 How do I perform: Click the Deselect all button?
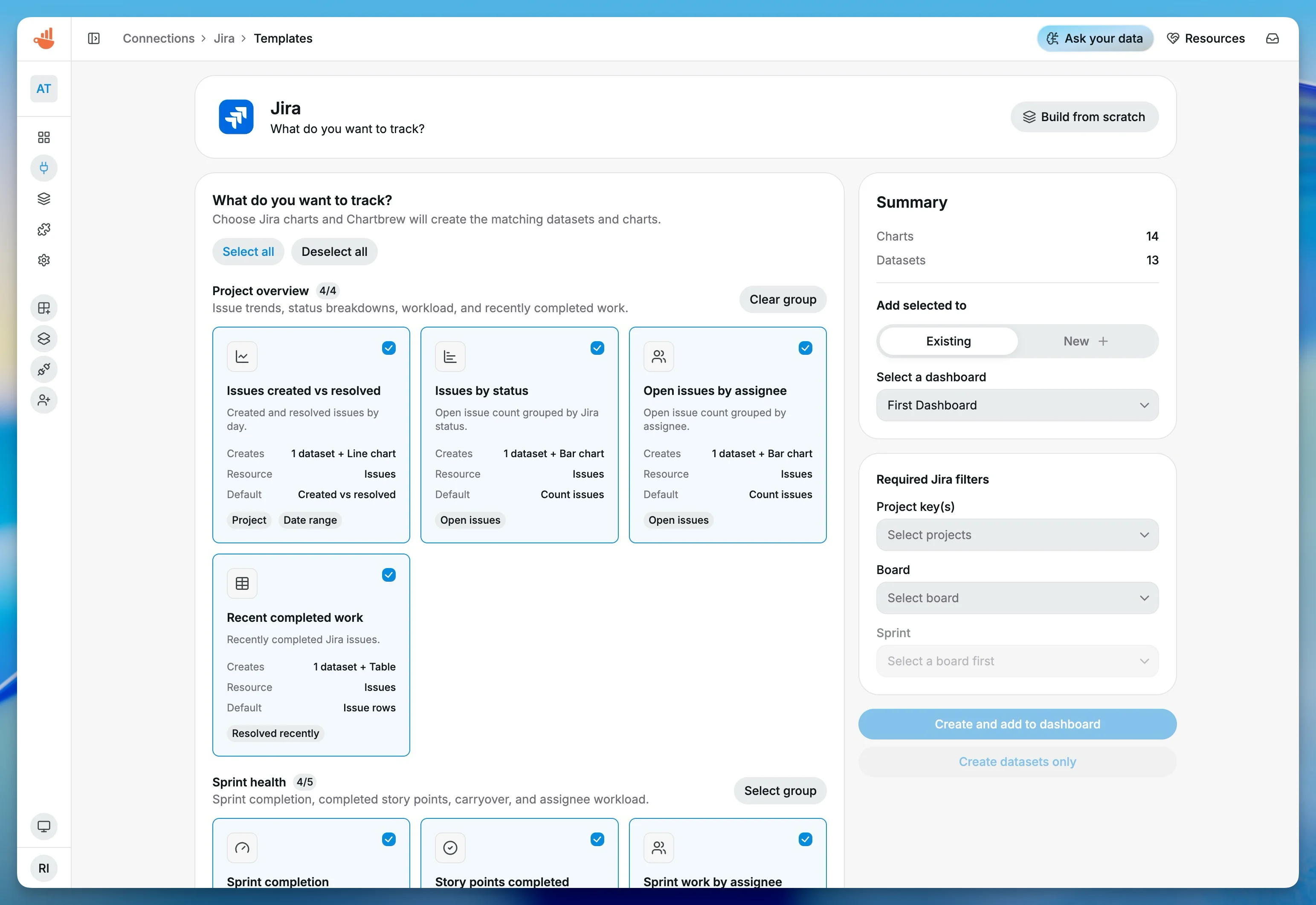[x=334, y=252]
